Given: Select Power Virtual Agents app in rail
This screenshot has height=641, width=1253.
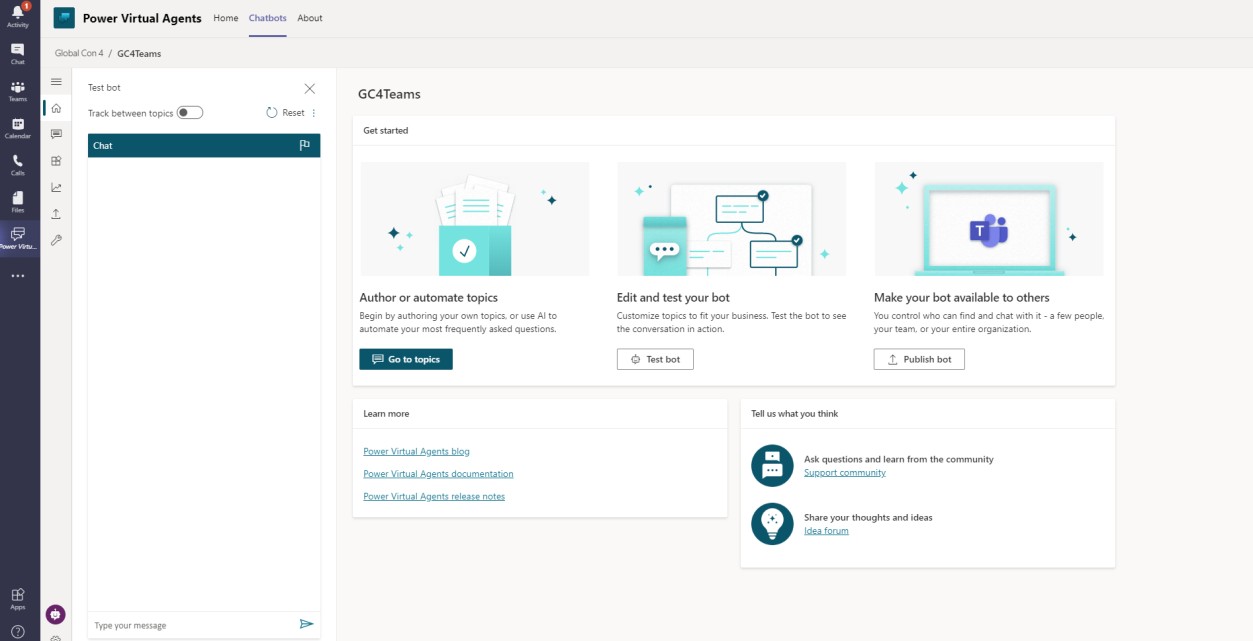Looking at the screenshot, I should [18, 238].
